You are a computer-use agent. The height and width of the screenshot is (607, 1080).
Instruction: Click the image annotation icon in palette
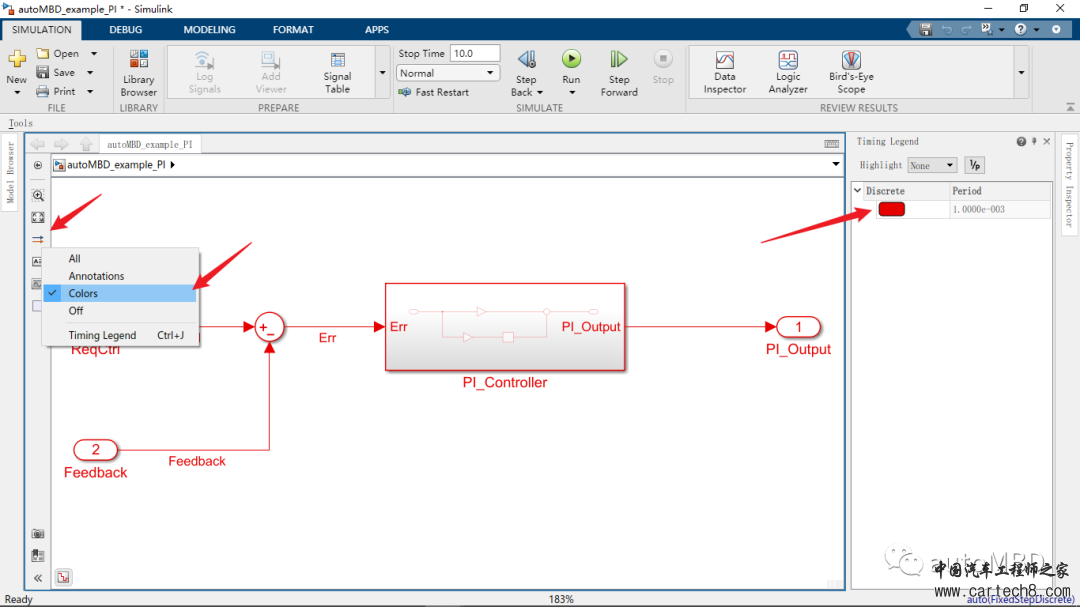click(37, 284)
